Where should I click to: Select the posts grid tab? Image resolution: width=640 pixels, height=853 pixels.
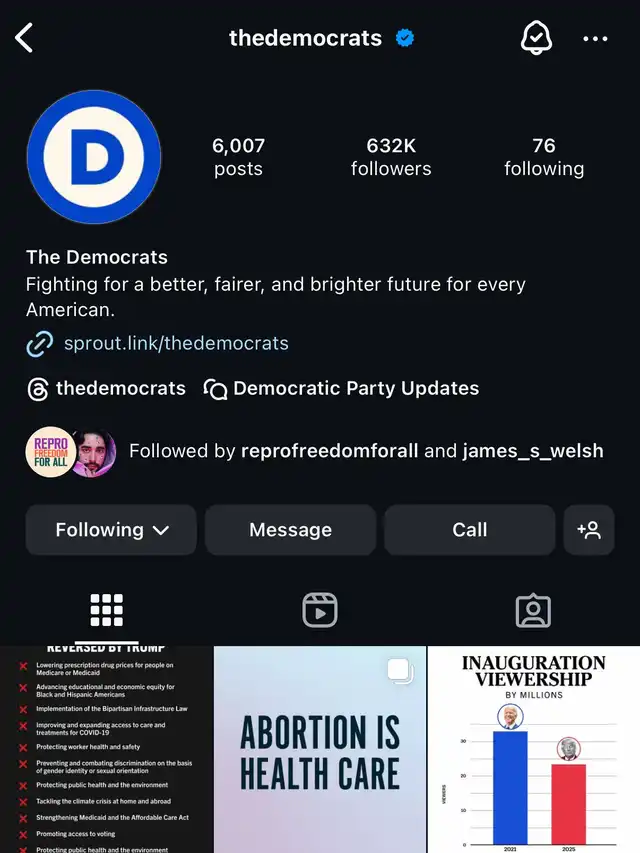(107, 610)
